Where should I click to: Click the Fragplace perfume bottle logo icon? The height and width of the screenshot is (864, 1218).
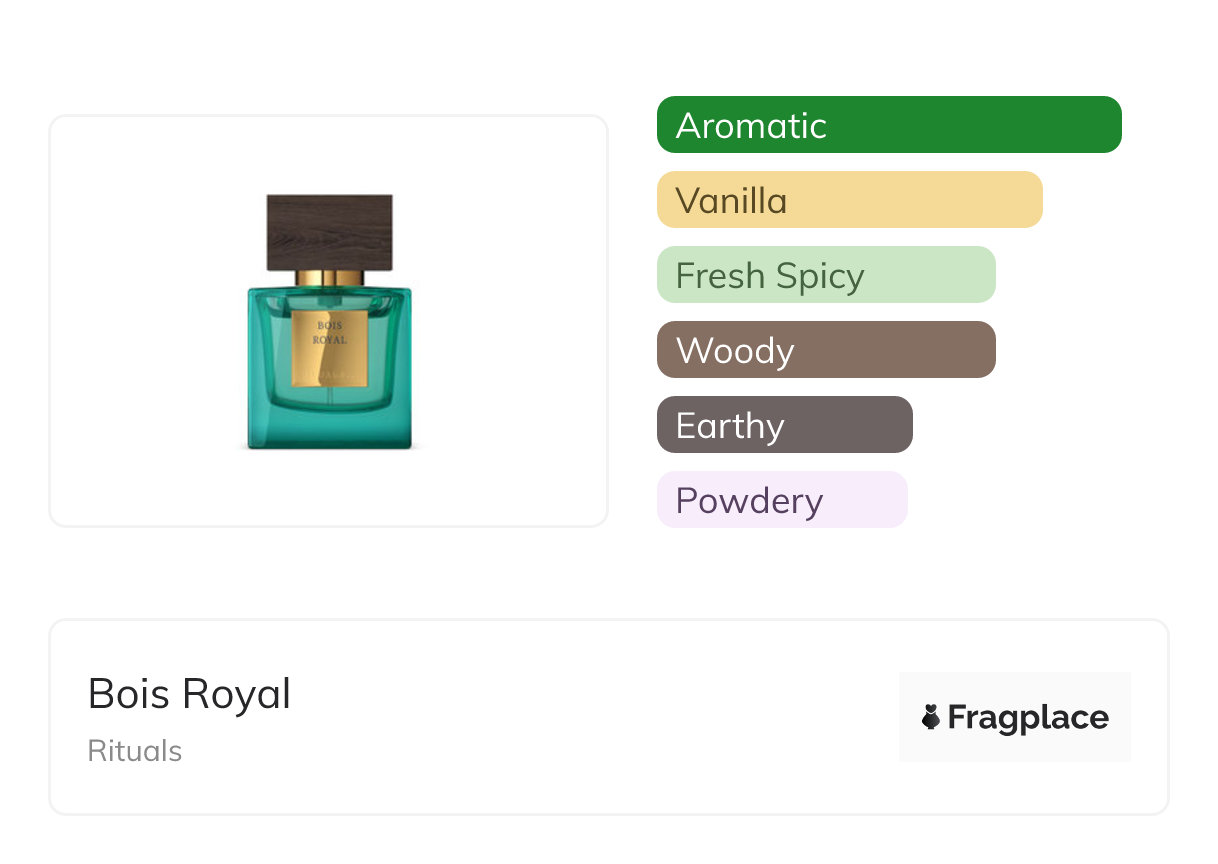tap(931, 717)
